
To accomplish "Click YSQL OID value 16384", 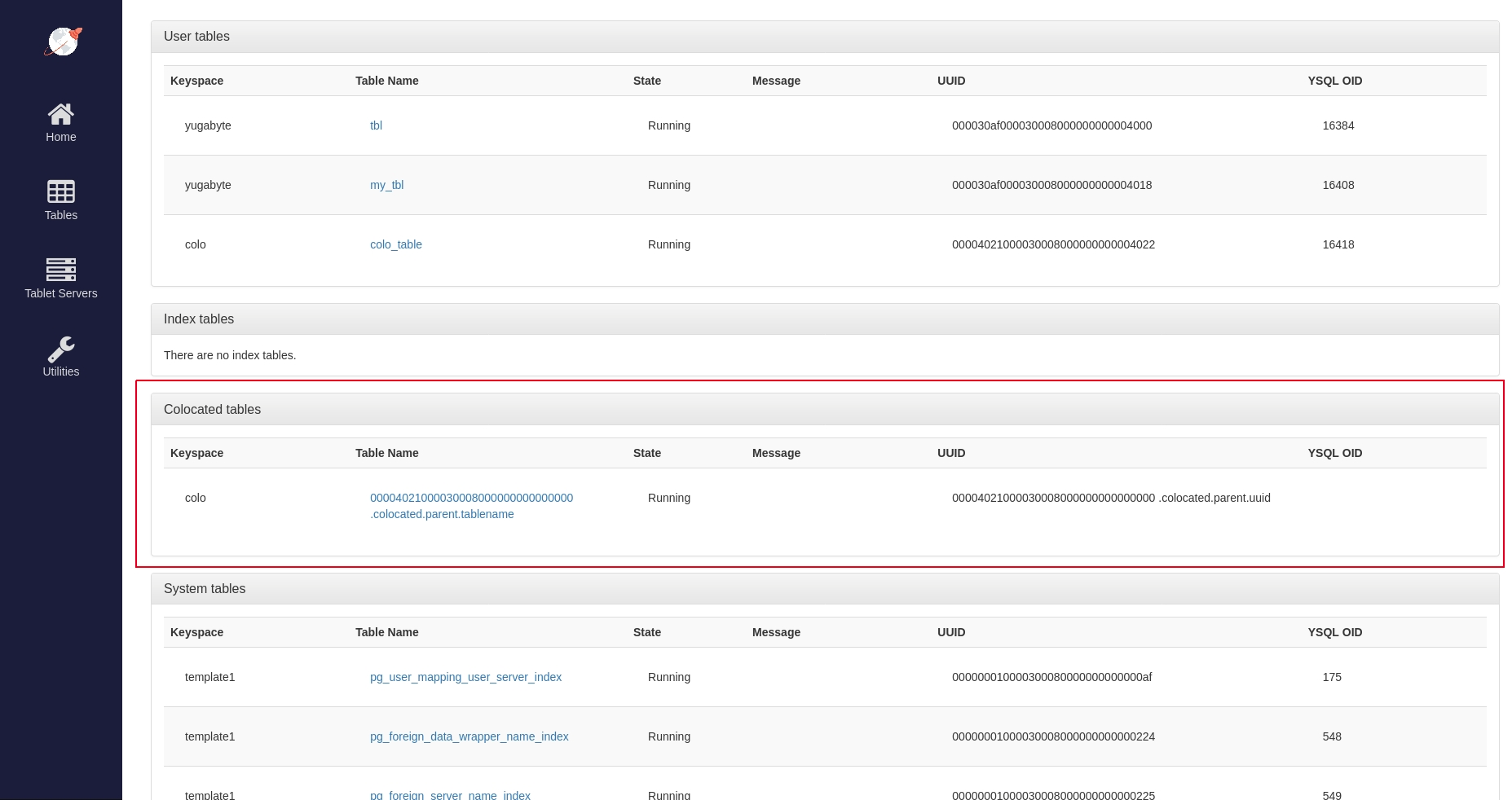I will 1338,125.
